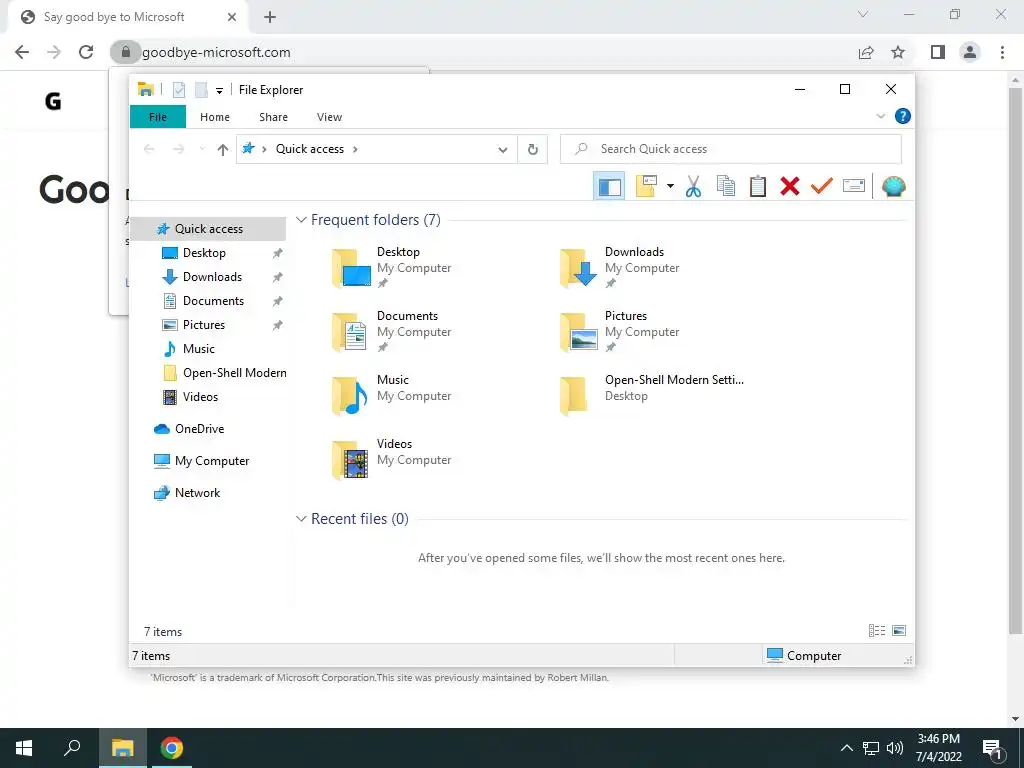Toggle Chrome side panel icon
The height and width of the screenshot is (768, 1024).
938,52
